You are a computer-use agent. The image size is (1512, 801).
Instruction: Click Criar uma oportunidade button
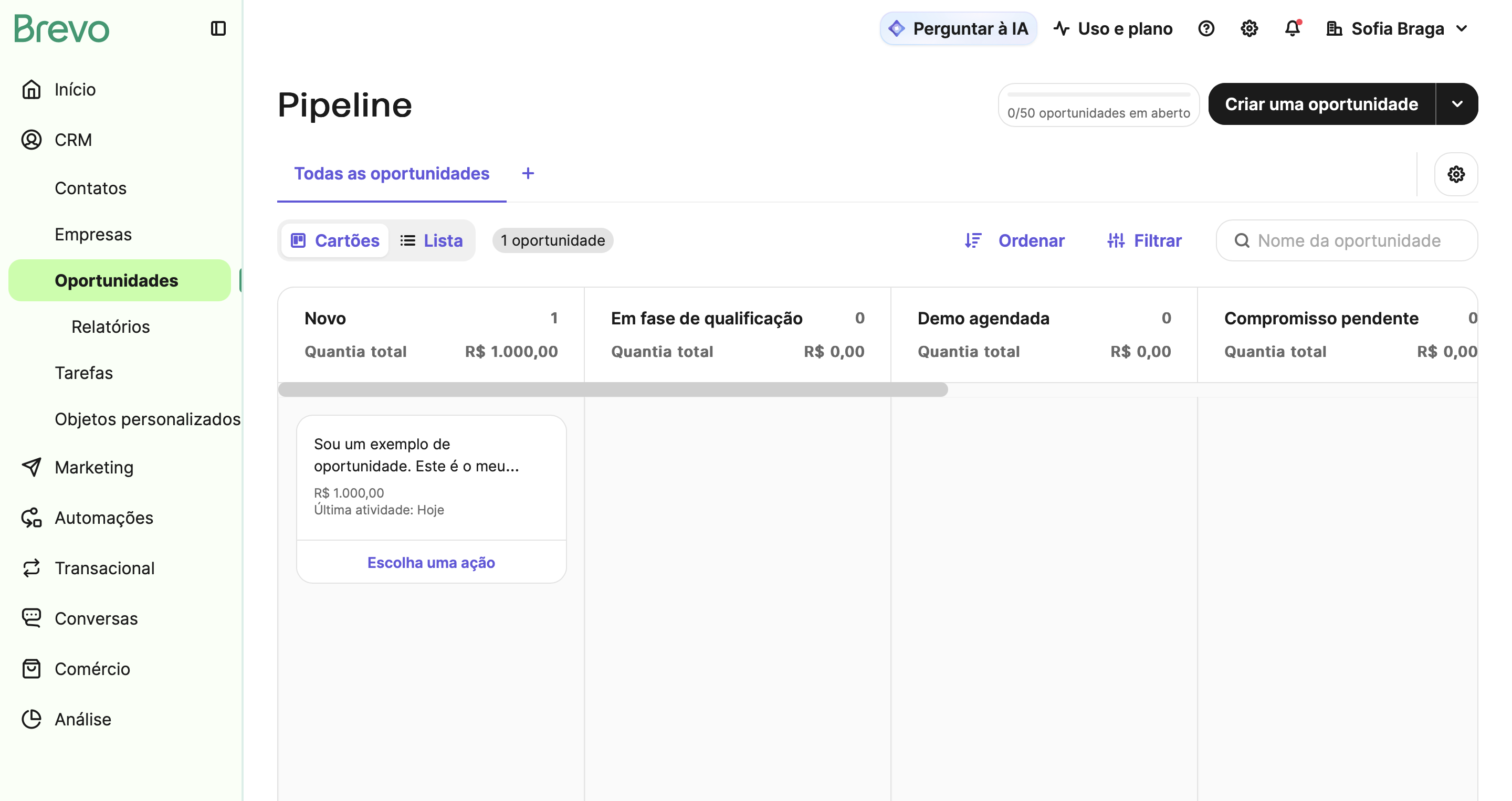pos(1322,104)
